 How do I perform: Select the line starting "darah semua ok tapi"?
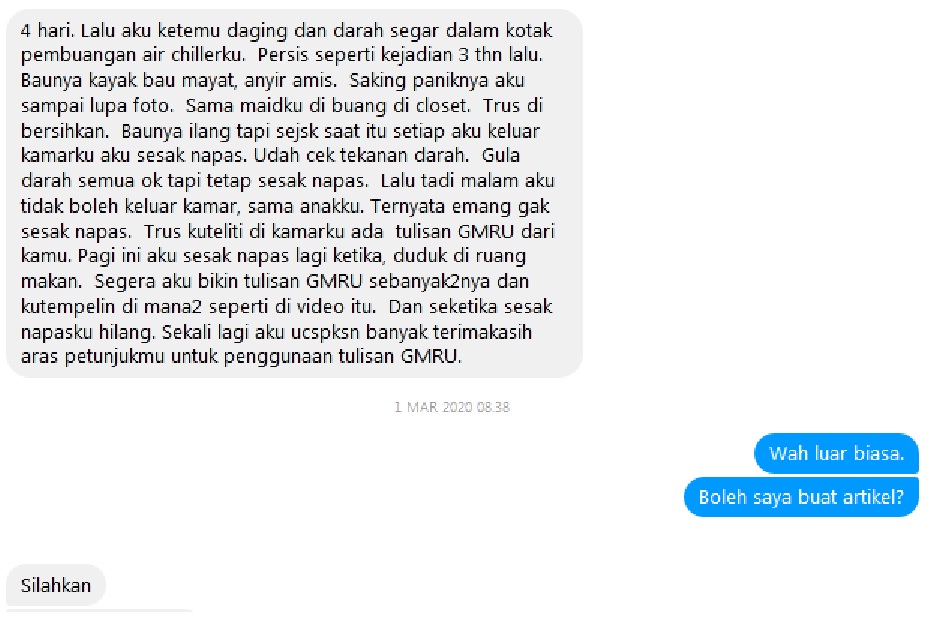pos(287,182)
